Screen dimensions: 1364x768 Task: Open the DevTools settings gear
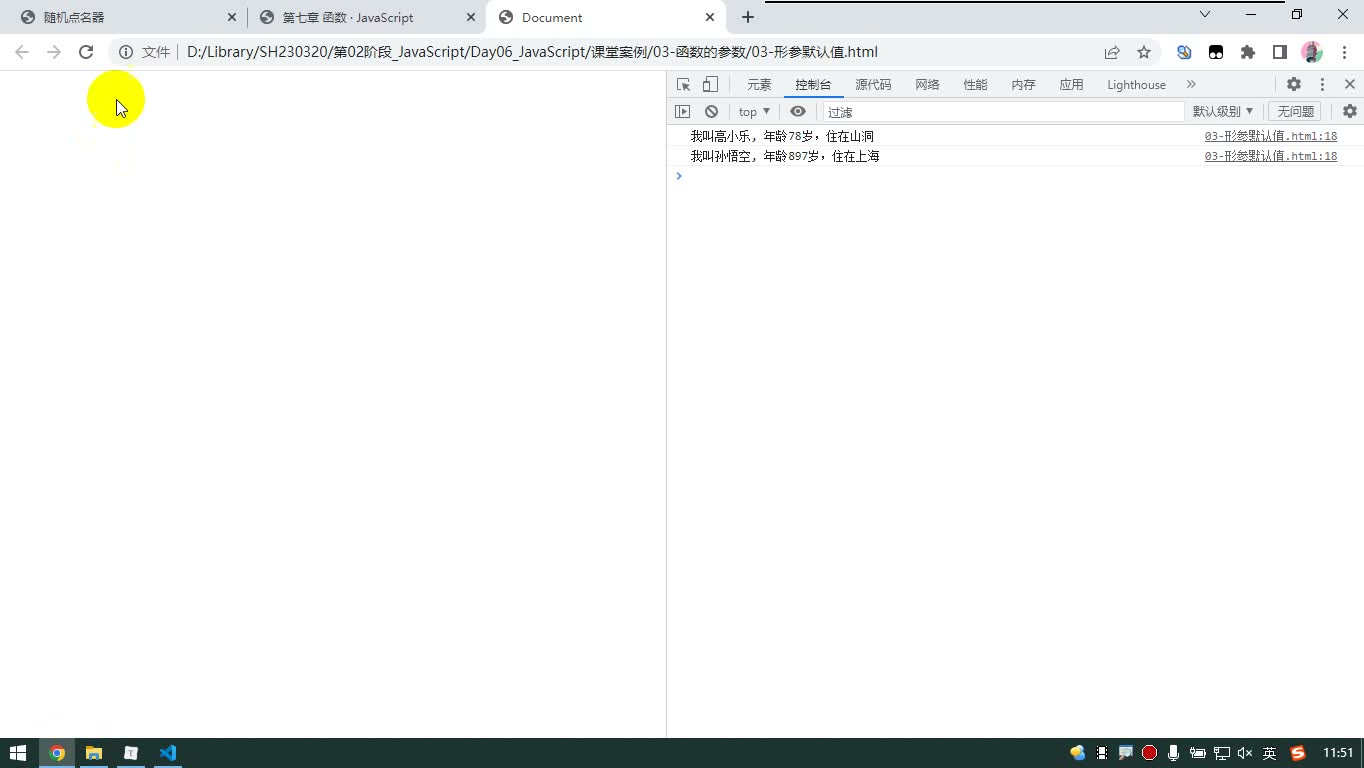[x=1294, y=85]
